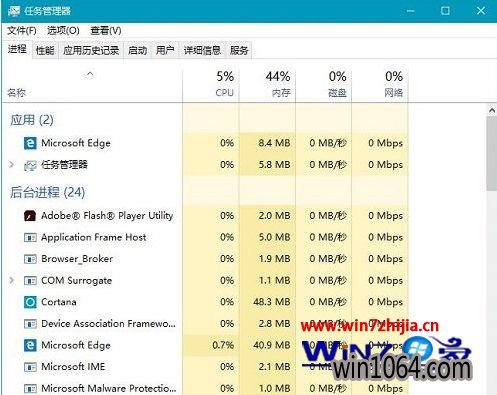Click the sort arrow above 名称 column
Image resolution: width=497 pixels, height=395 pixels.
tap(90, 74)
